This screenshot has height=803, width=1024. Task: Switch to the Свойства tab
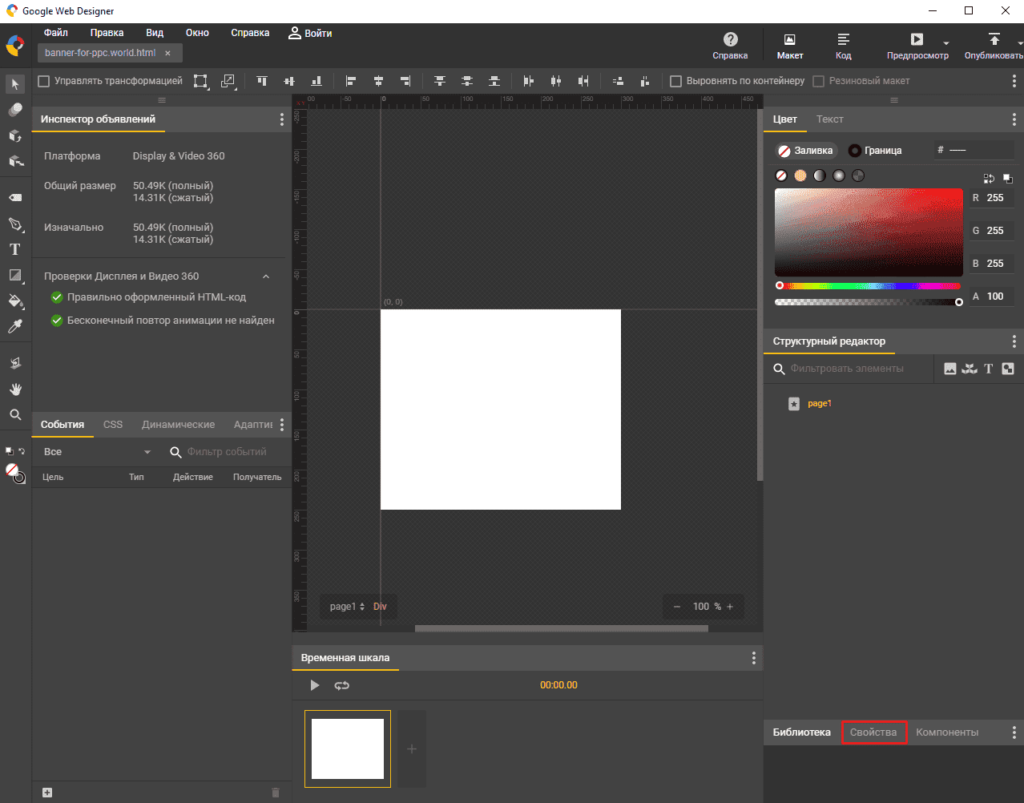point(874,732)
